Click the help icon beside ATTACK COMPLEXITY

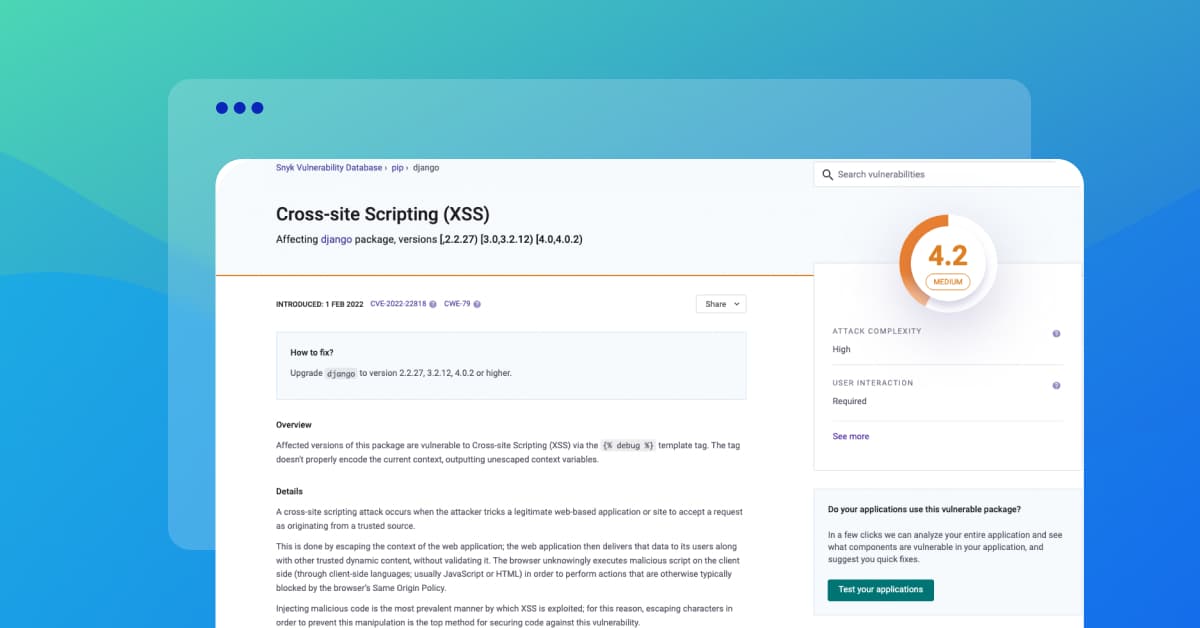pos(1056,332)
